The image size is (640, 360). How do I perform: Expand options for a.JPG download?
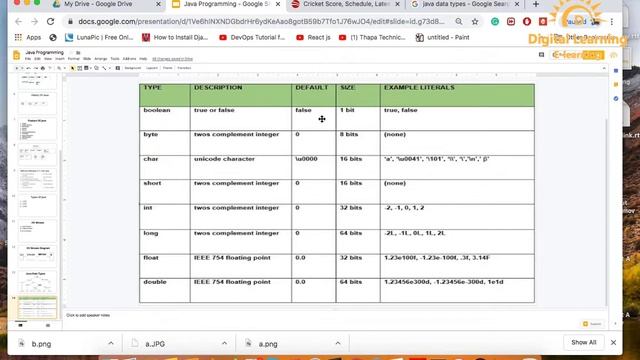[224, 343]
